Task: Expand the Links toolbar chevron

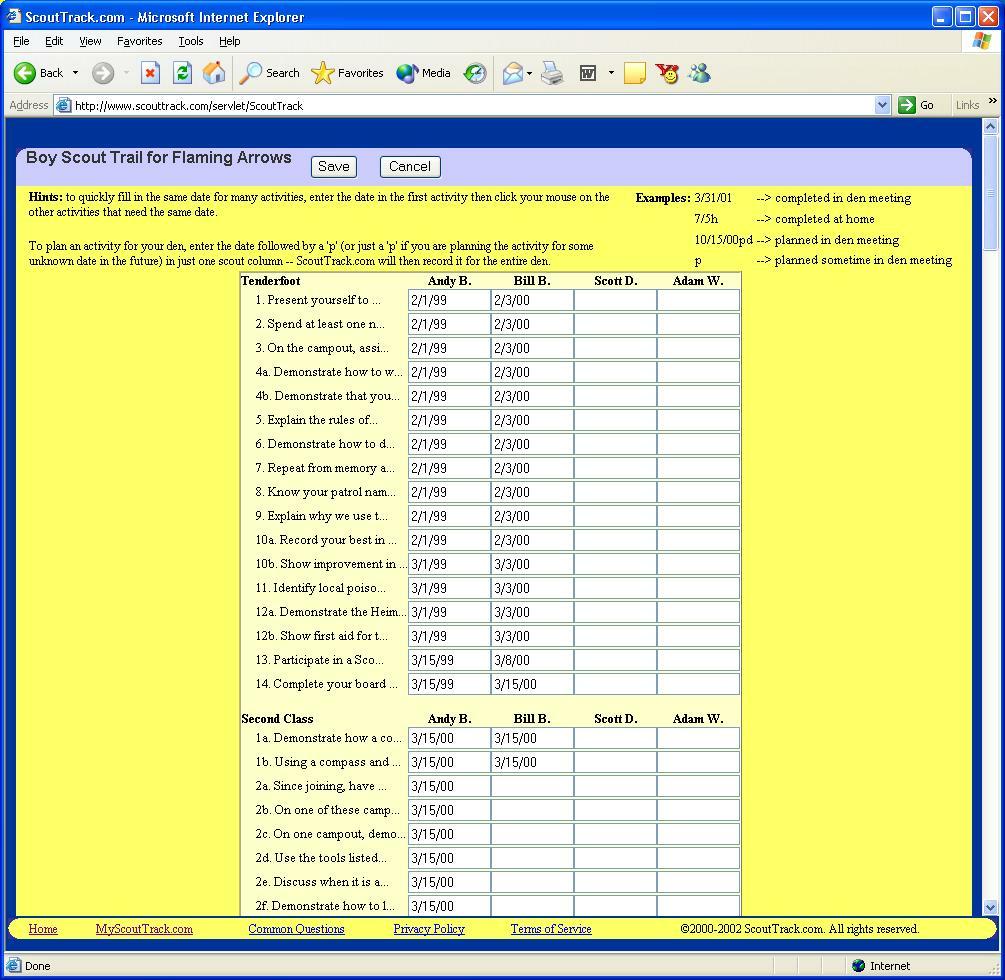Action: [x=992, y=101]
